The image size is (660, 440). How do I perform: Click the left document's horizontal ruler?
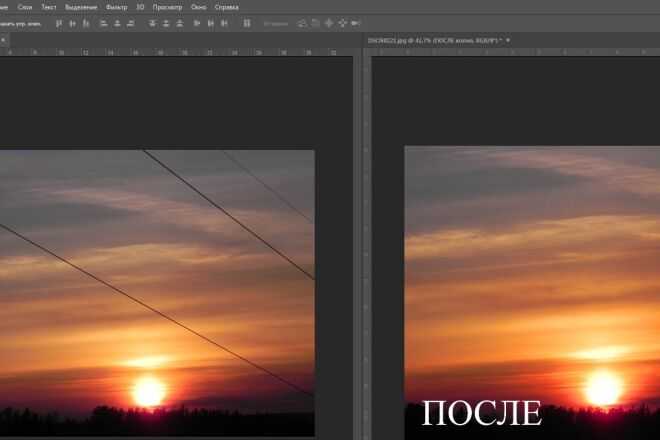pos(176,53)
